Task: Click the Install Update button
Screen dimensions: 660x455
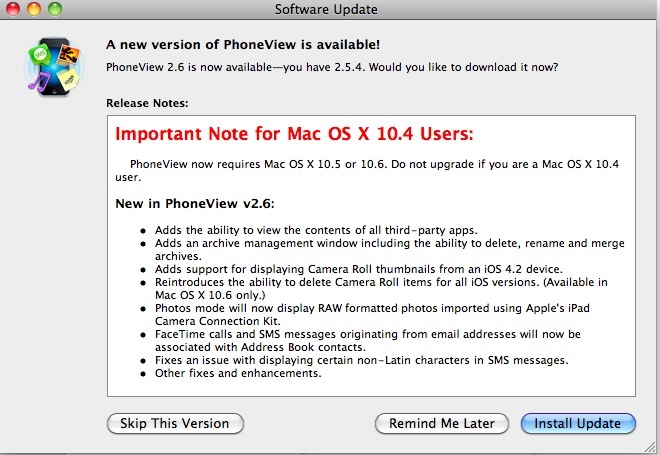Action: [577, 423]
